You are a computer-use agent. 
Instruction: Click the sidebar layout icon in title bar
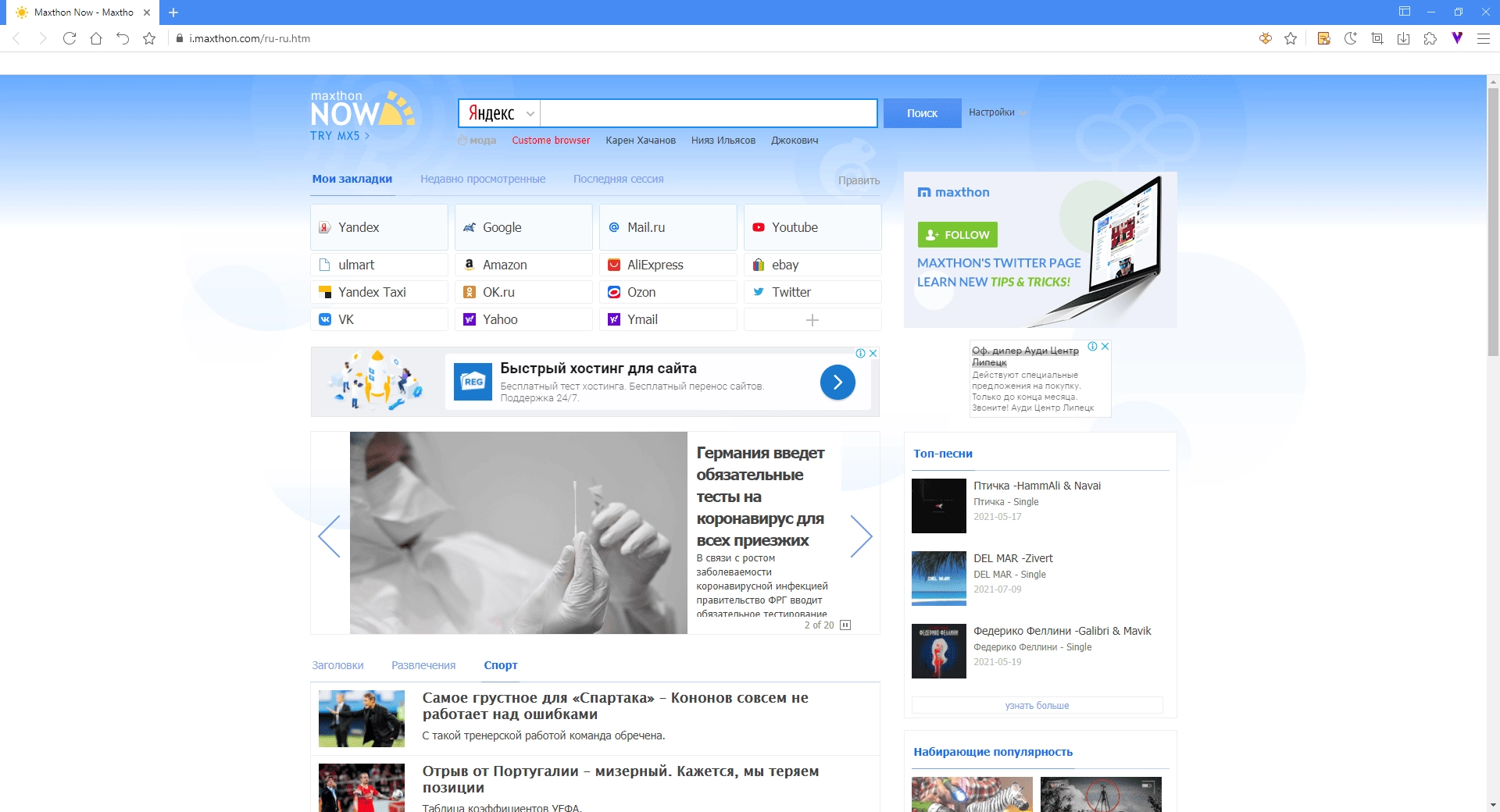[1405, 12]
